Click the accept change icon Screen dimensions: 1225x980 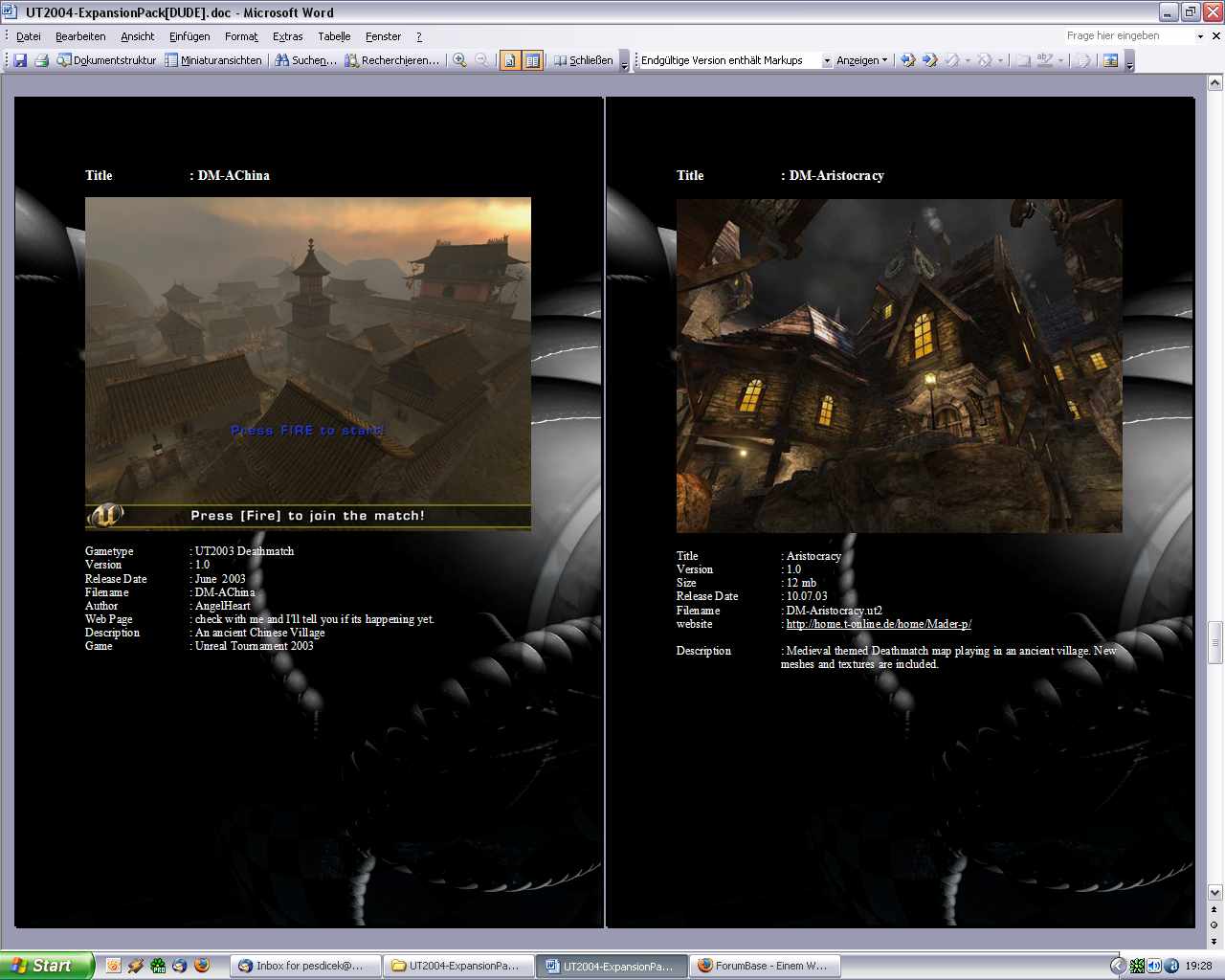(951, 60)
